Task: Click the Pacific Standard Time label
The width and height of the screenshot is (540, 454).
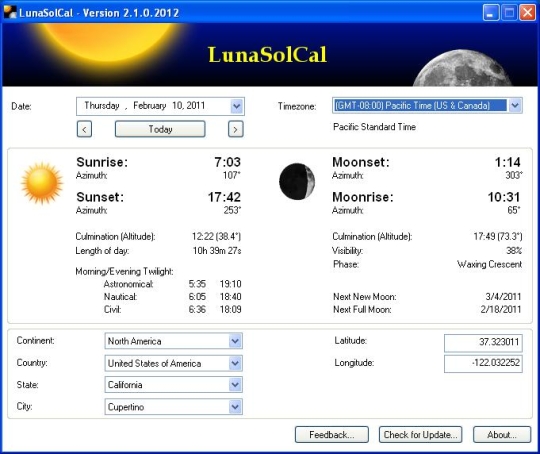Action: pos(374,127)
